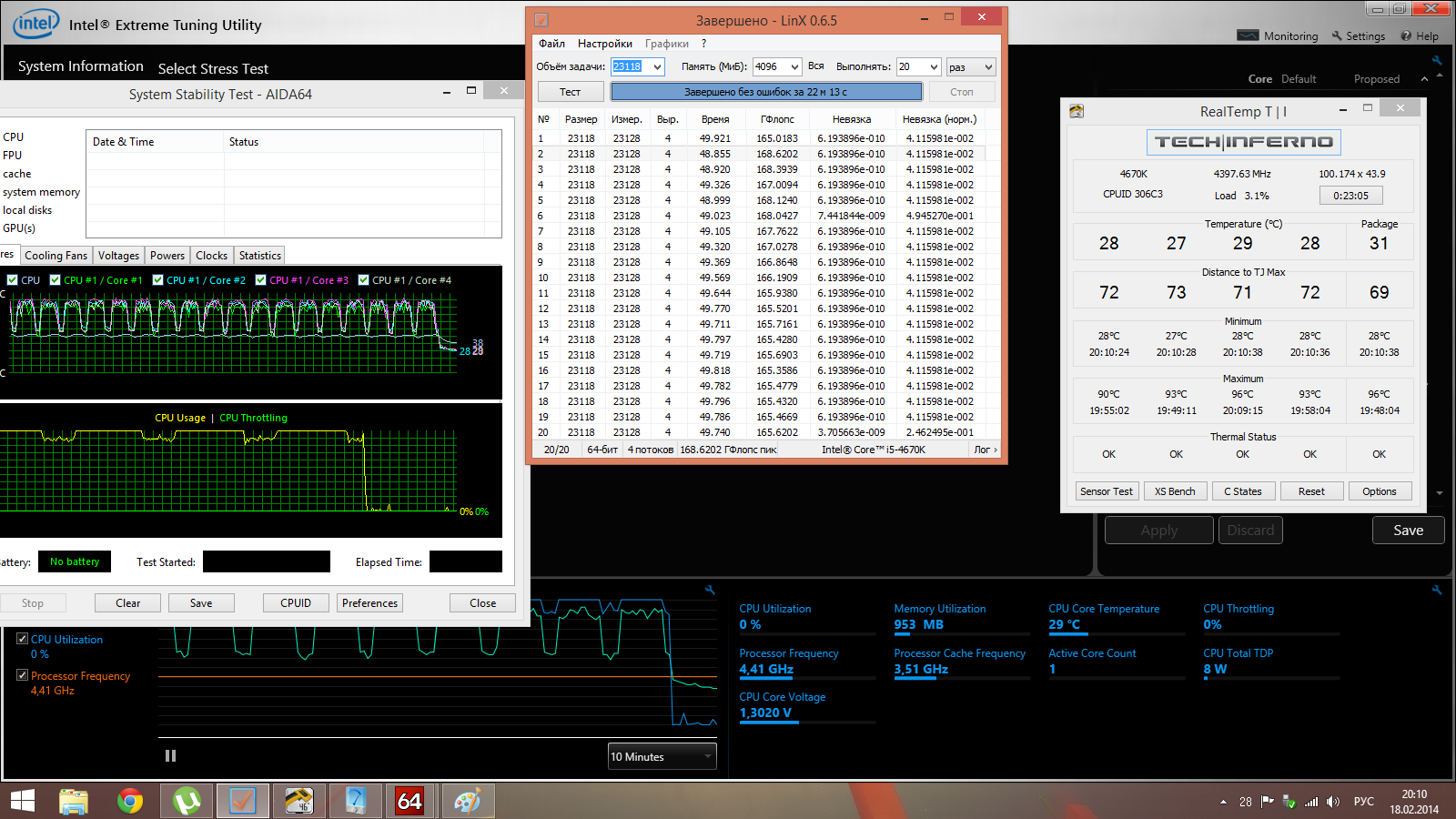This screenshot has width=1456, height=819.
Task: Open Options in RealTemp
Action: point(1380,491)
